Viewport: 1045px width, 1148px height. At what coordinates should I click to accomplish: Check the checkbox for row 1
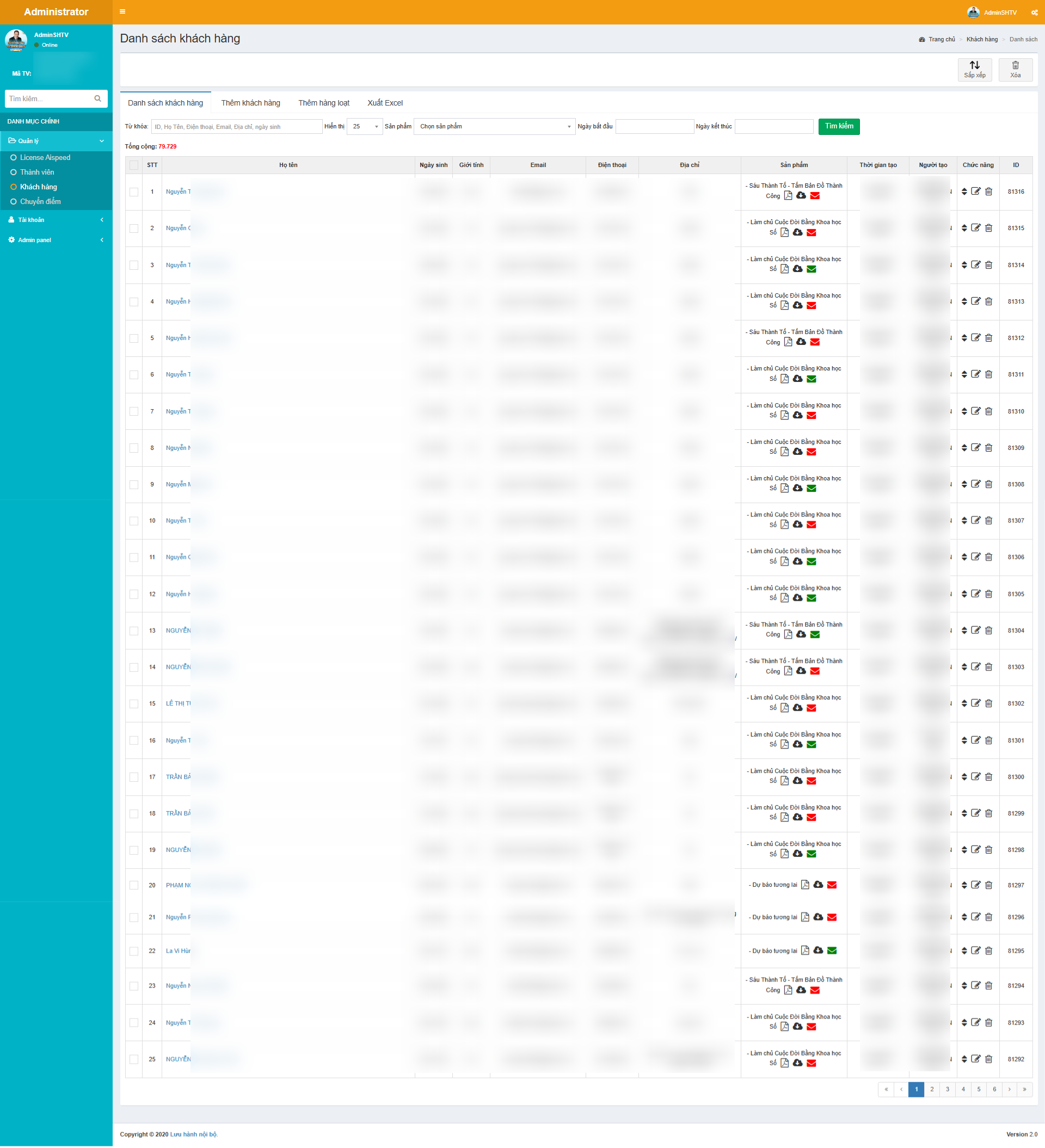[x=134, y=192]
